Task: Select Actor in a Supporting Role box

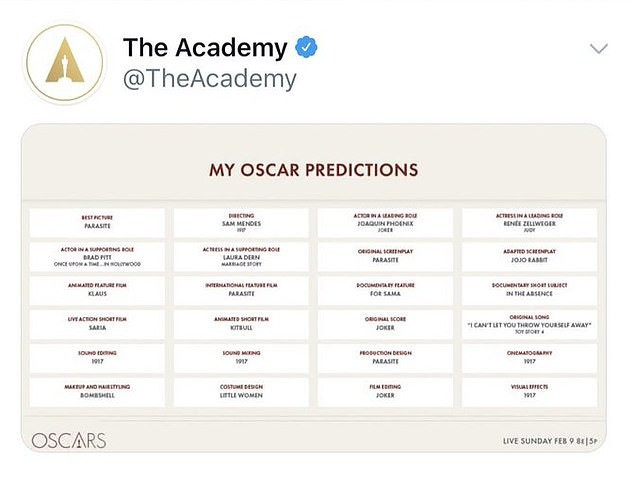Action: pos(97,256)
